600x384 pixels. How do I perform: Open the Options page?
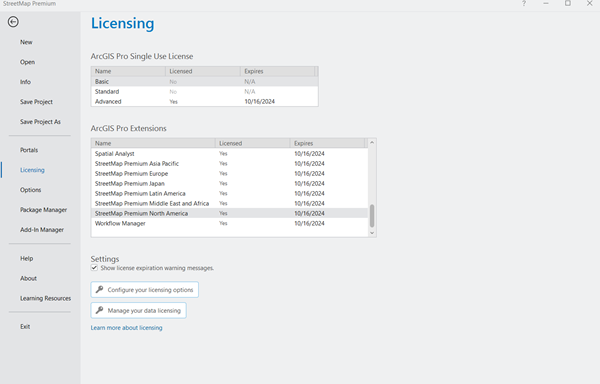[30, 190]
